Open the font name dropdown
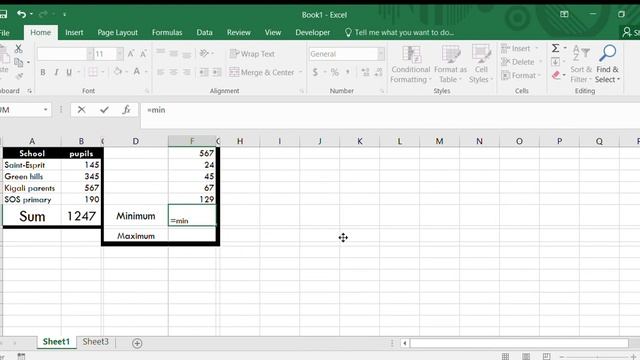640x360 pixels. point(90,54)
